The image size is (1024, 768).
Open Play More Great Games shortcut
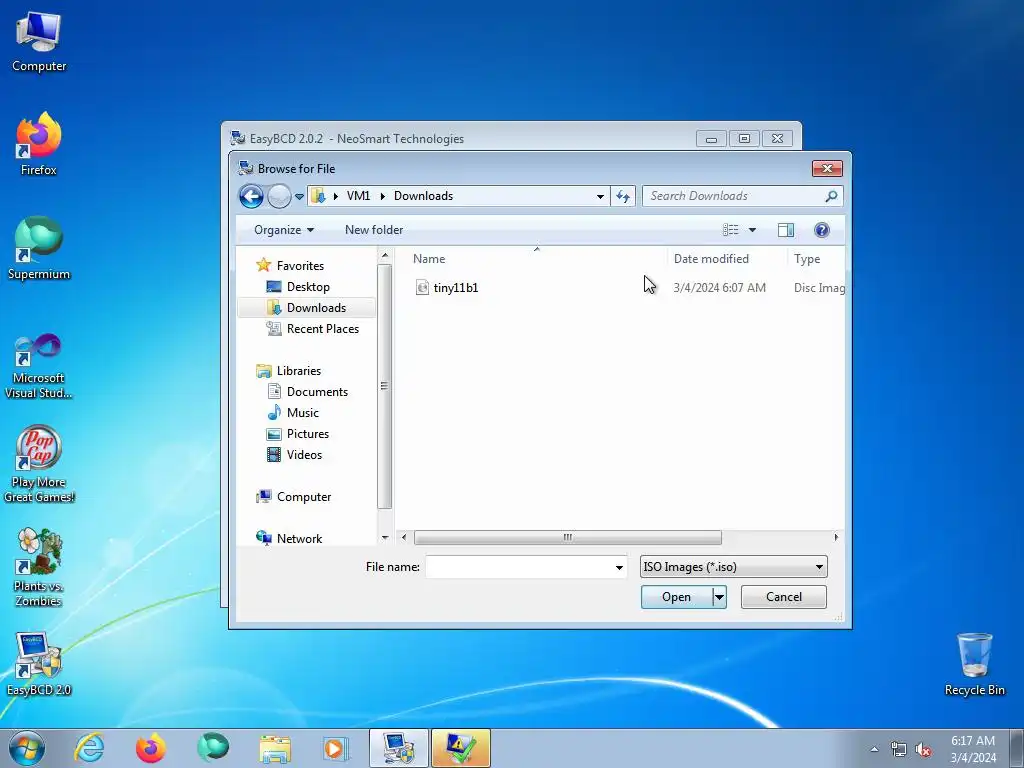point(39,464)
